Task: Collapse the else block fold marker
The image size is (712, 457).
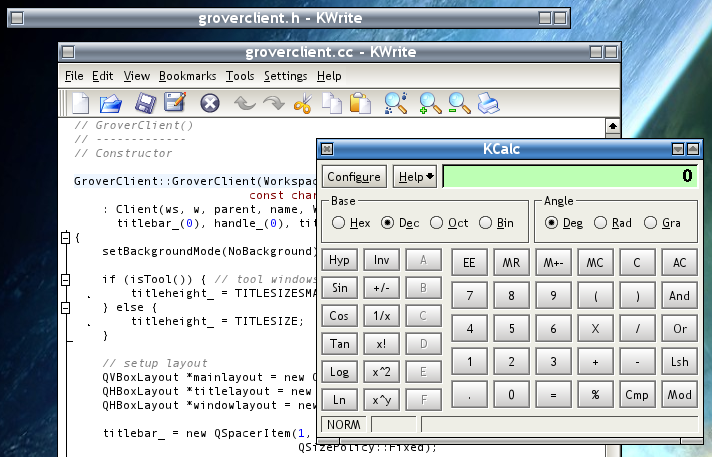Action: (x=65, y=308)
